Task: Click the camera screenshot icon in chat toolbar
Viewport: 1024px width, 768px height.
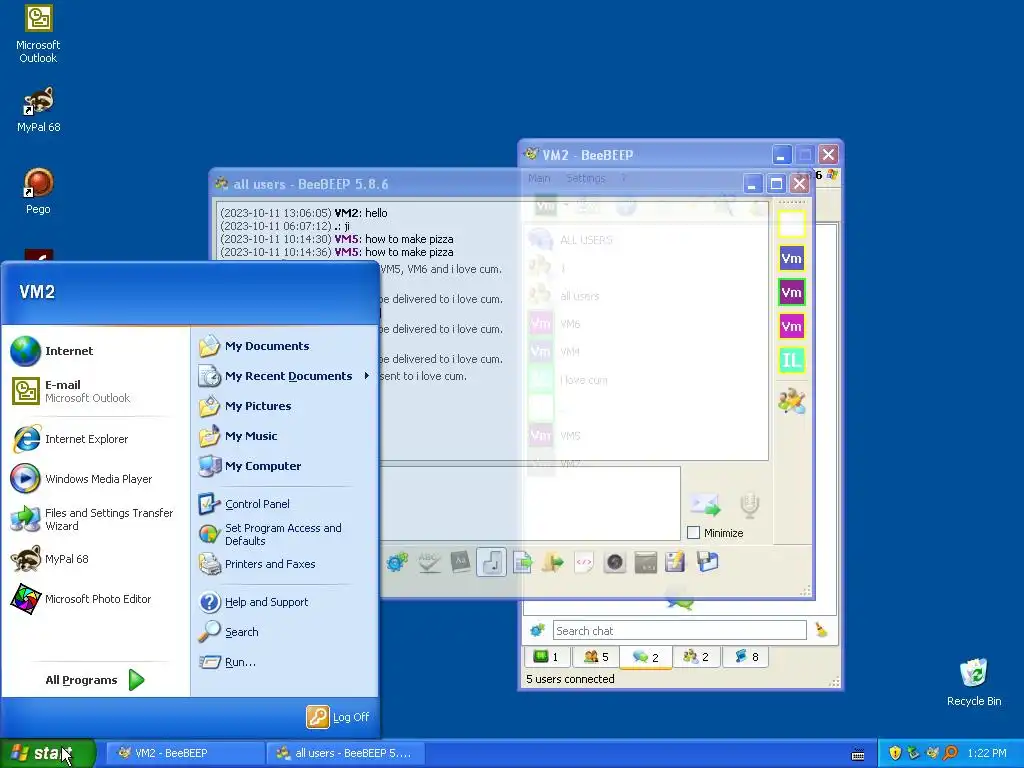Action: click(x=615, y=562)
